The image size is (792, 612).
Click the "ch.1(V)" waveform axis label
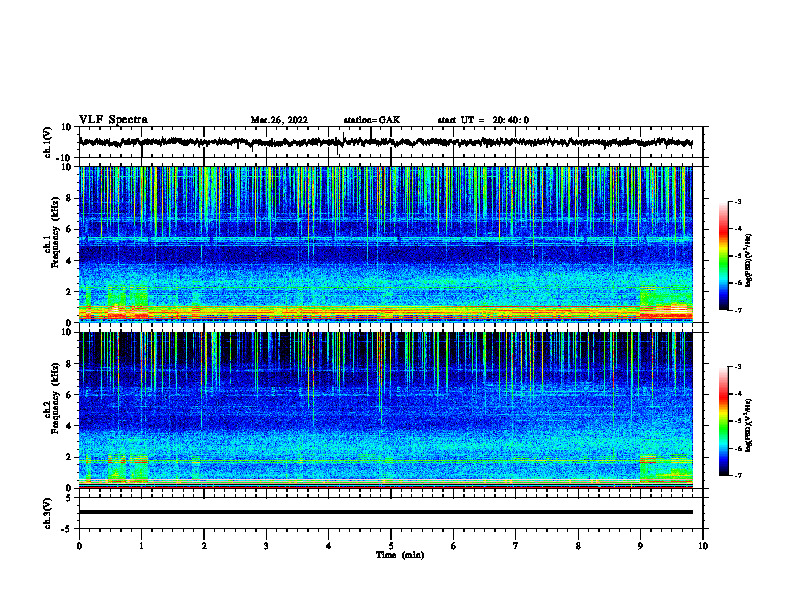pyautogui.click(x=49, y=142)
